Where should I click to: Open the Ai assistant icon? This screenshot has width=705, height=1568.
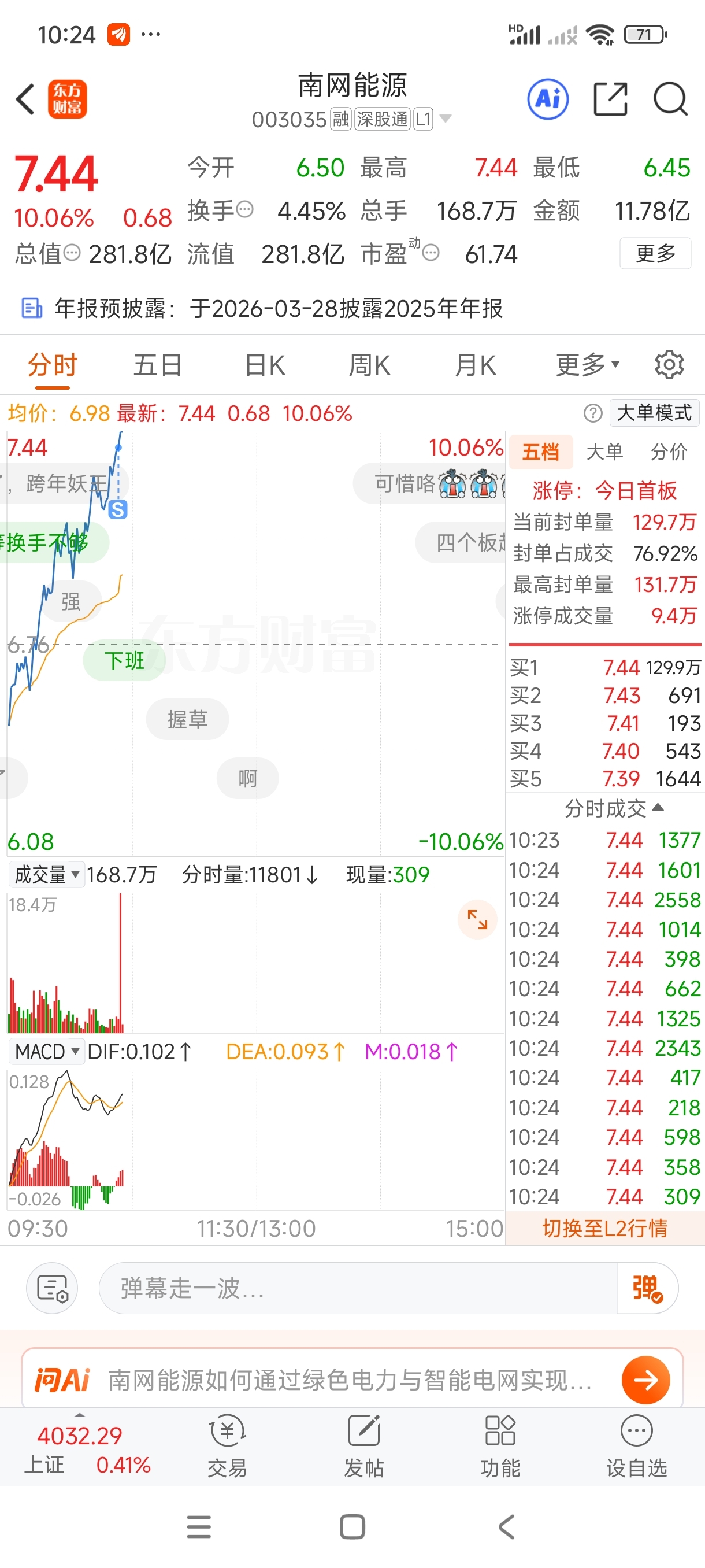coord(547,99)
